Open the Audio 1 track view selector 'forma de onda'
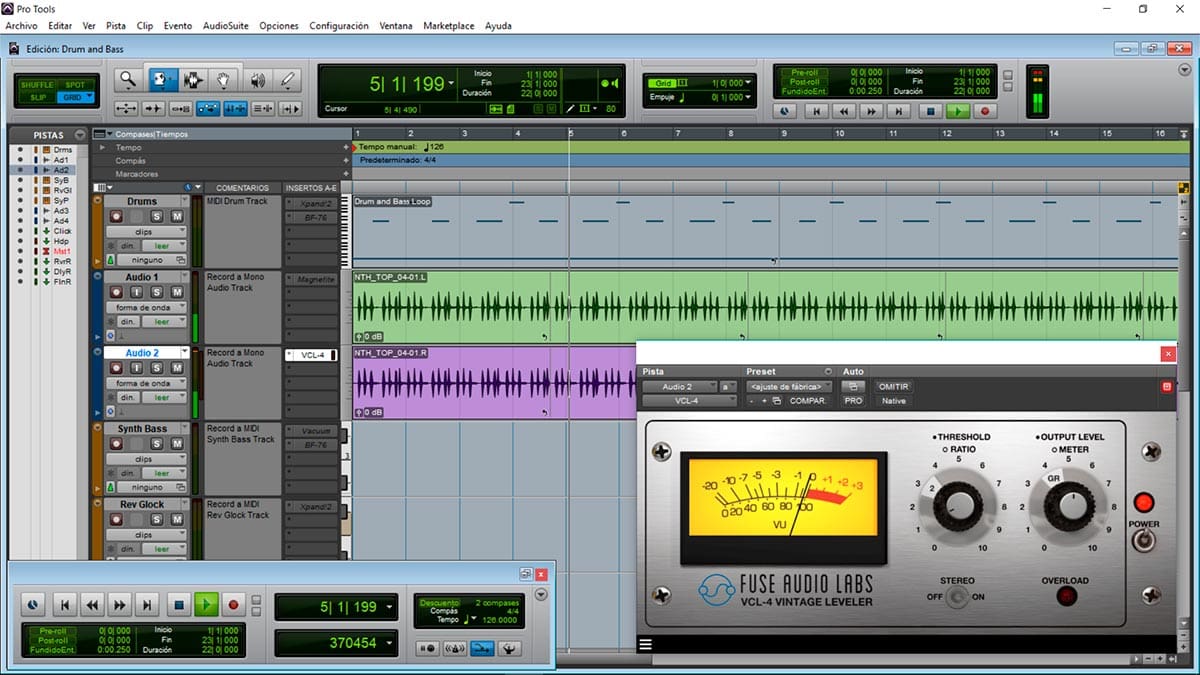Viewport: 1200px width, 675px height. click(x=146, y=308)
